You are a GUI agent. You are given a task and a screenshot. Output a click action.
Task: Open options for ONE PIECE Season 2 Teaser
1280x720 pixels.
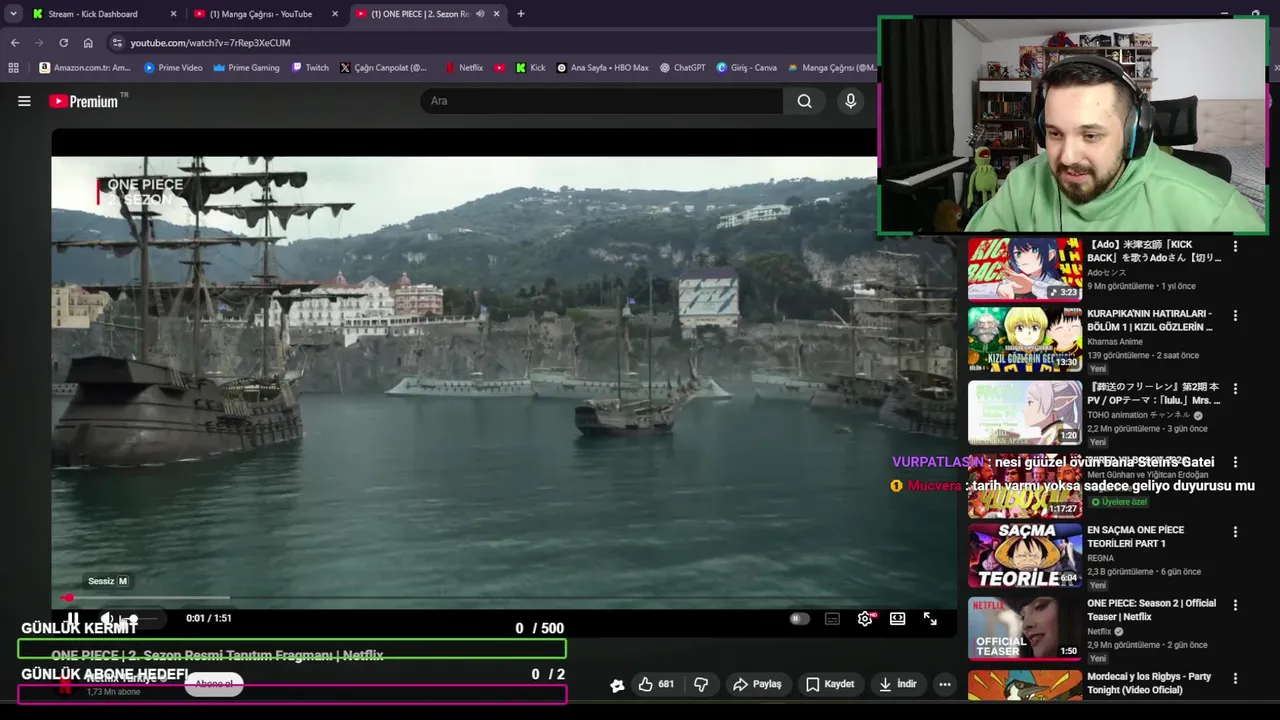(x=1235, y=605)
